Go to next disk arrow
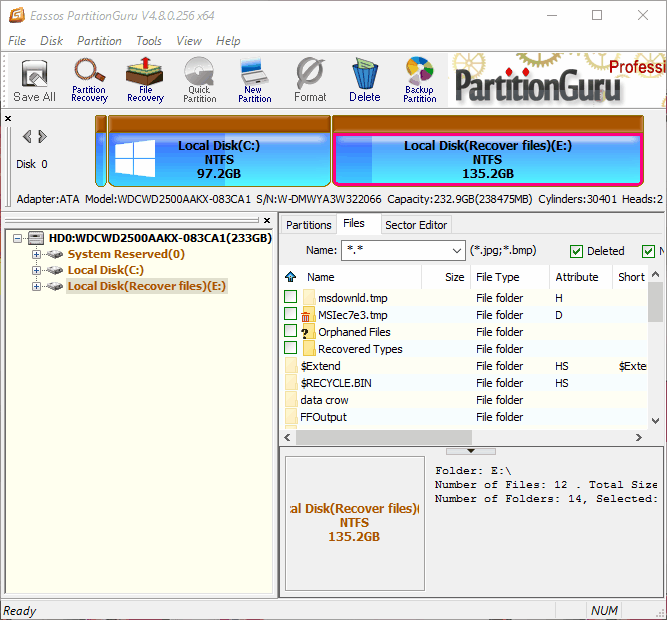This screenshot has width=667, height=620. [x=42, y=137]
